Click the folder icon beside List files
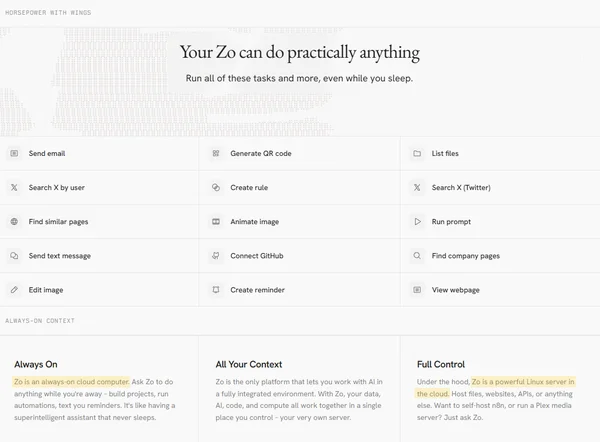Image resolution: width=600 pixels, height=442 pixels. (417, 153)
